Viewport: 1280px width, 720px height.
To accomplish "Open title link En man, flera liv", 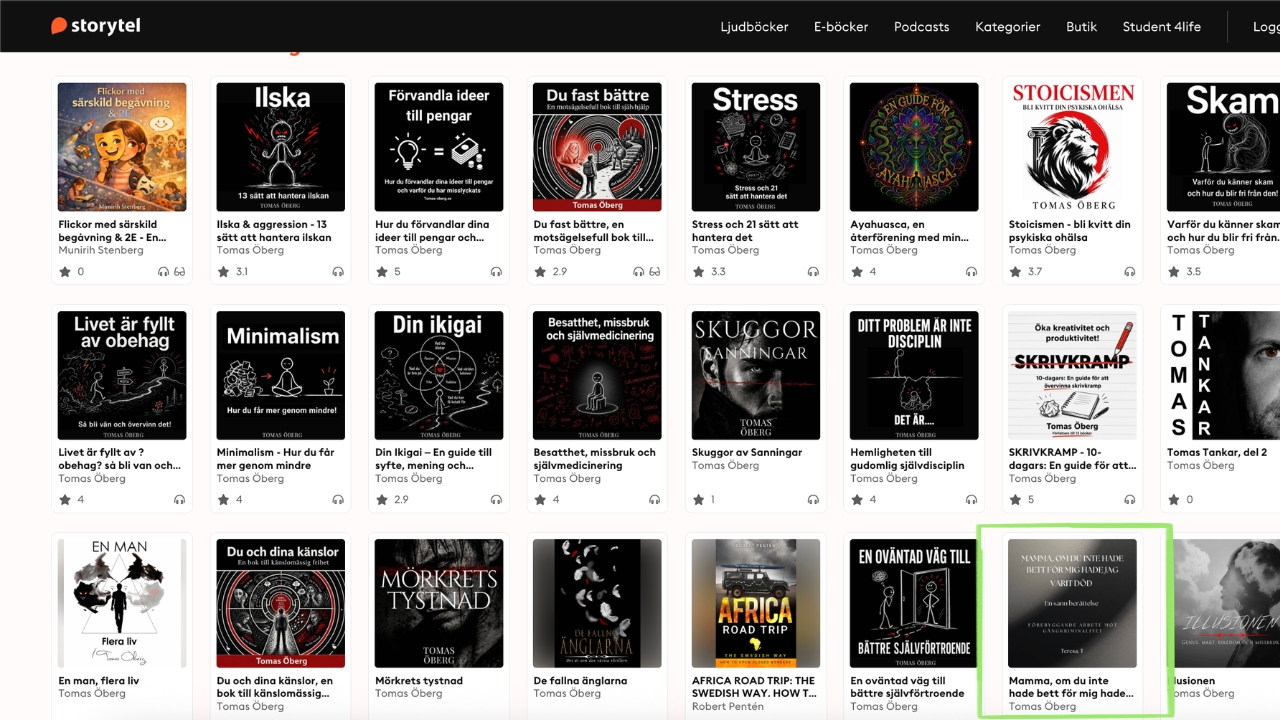I will [x=99, y=681].
